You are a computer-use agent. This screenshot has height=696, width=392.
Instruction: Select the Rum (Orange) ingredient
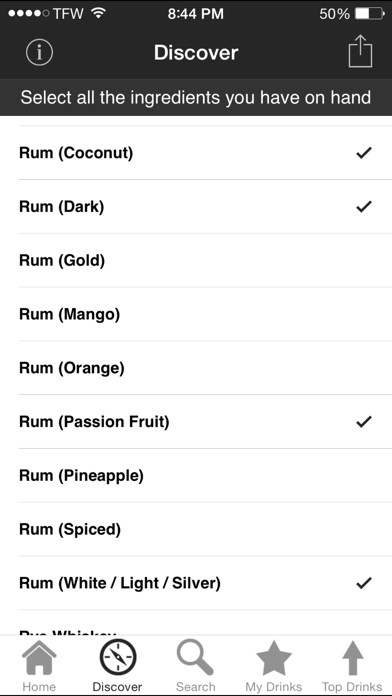pos(196,368)
